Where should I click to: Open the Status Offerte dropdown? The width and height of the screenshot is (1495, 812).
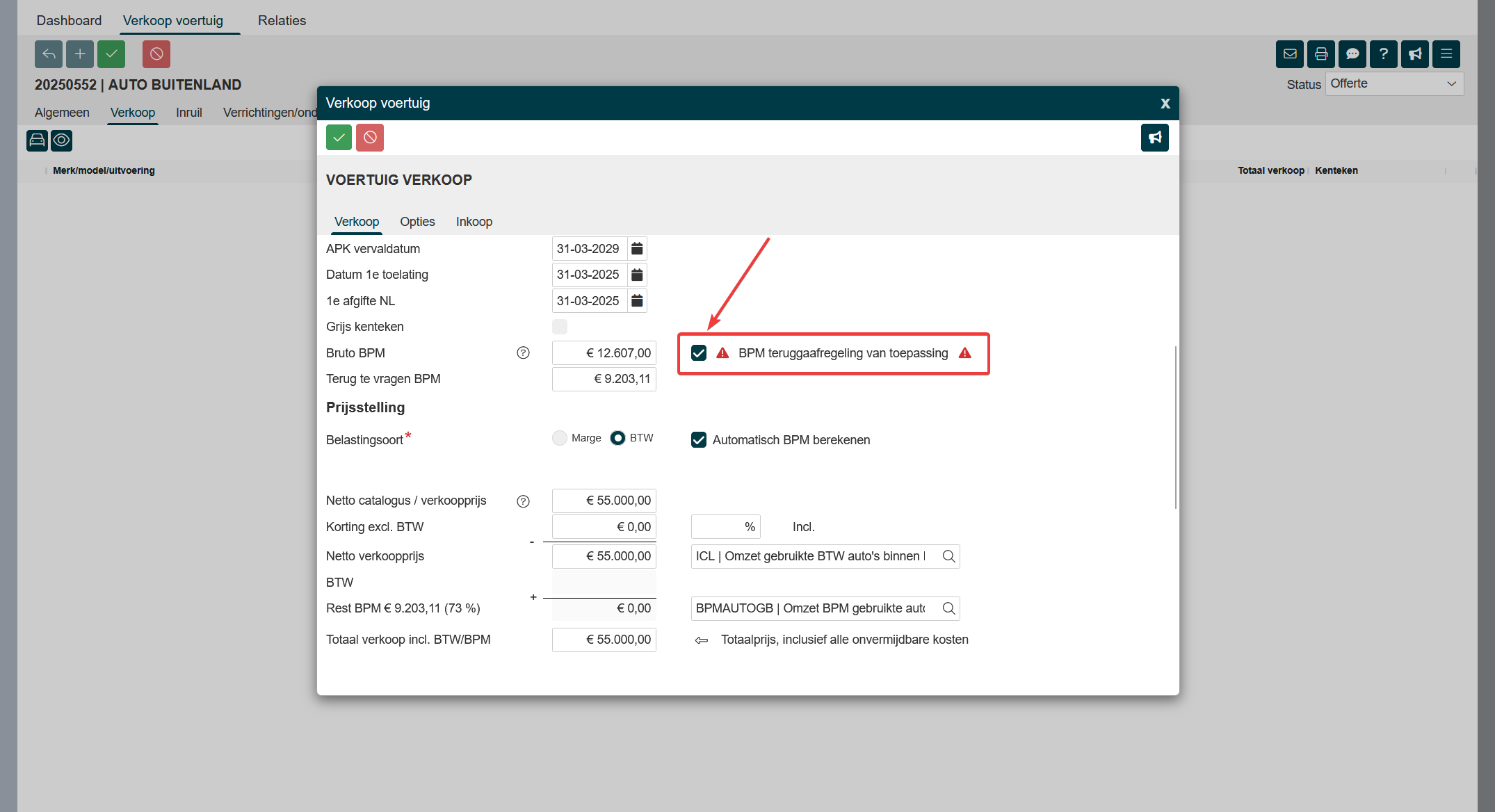point(1393,84)
